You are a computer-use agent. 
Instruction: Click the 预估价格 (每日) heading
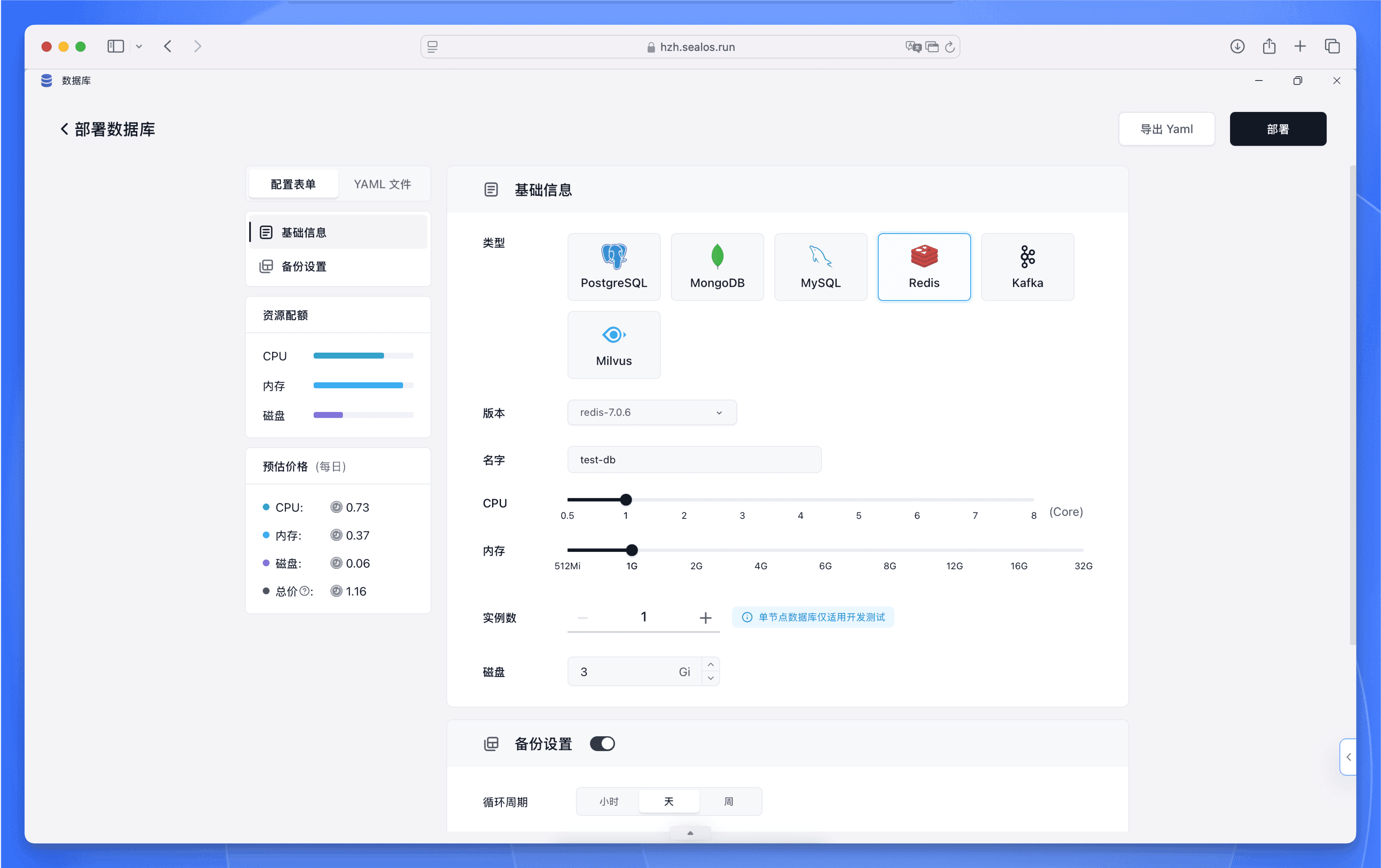click(x=304, y=466)
